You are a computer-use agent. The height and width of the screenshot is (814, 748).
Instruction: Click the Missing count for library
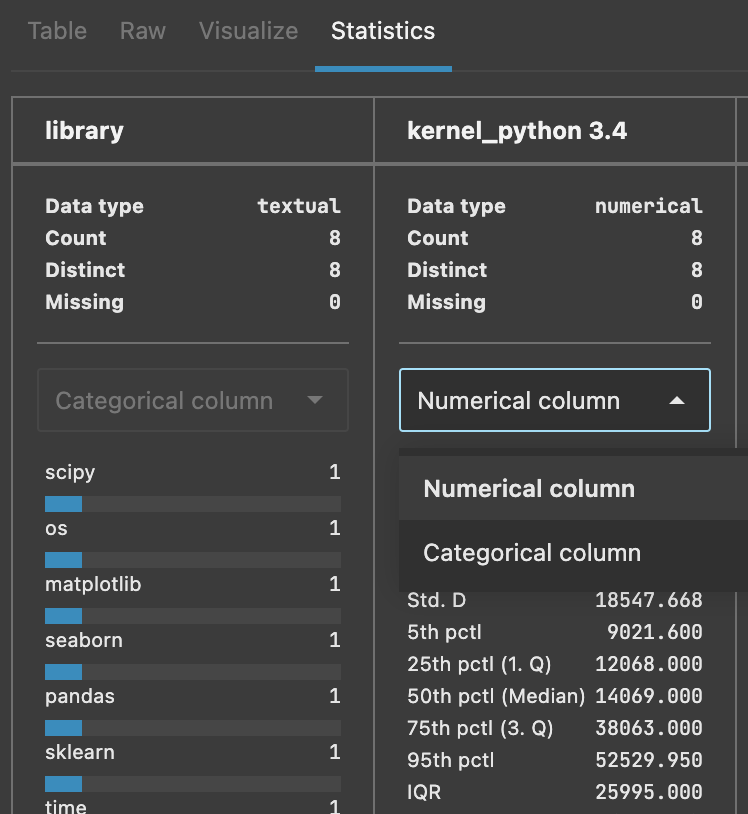[x=333, y=302]
